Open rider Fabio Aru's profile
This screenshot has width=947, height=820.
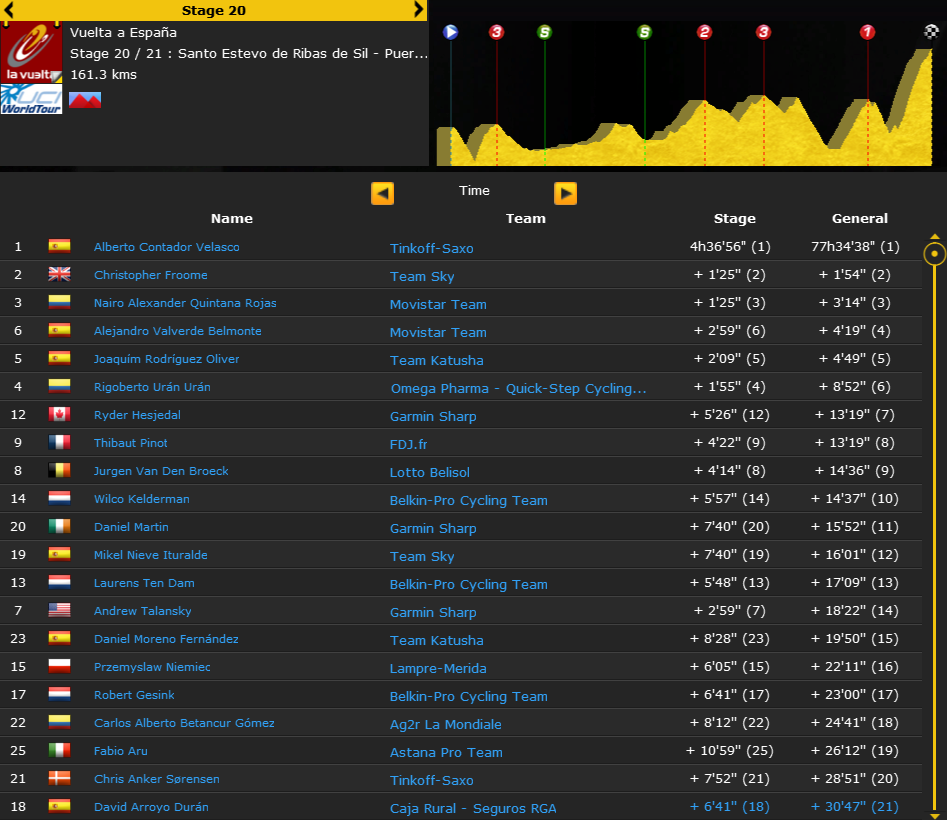point(120,751)
